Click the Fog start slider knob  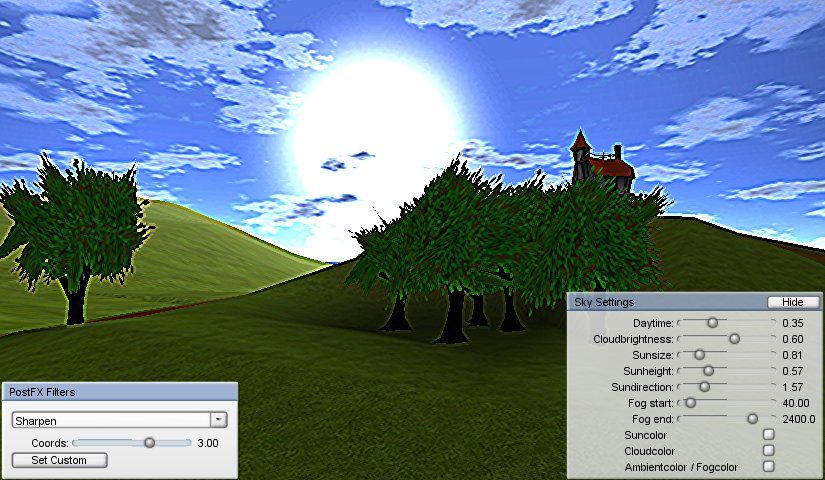point(690,403)
